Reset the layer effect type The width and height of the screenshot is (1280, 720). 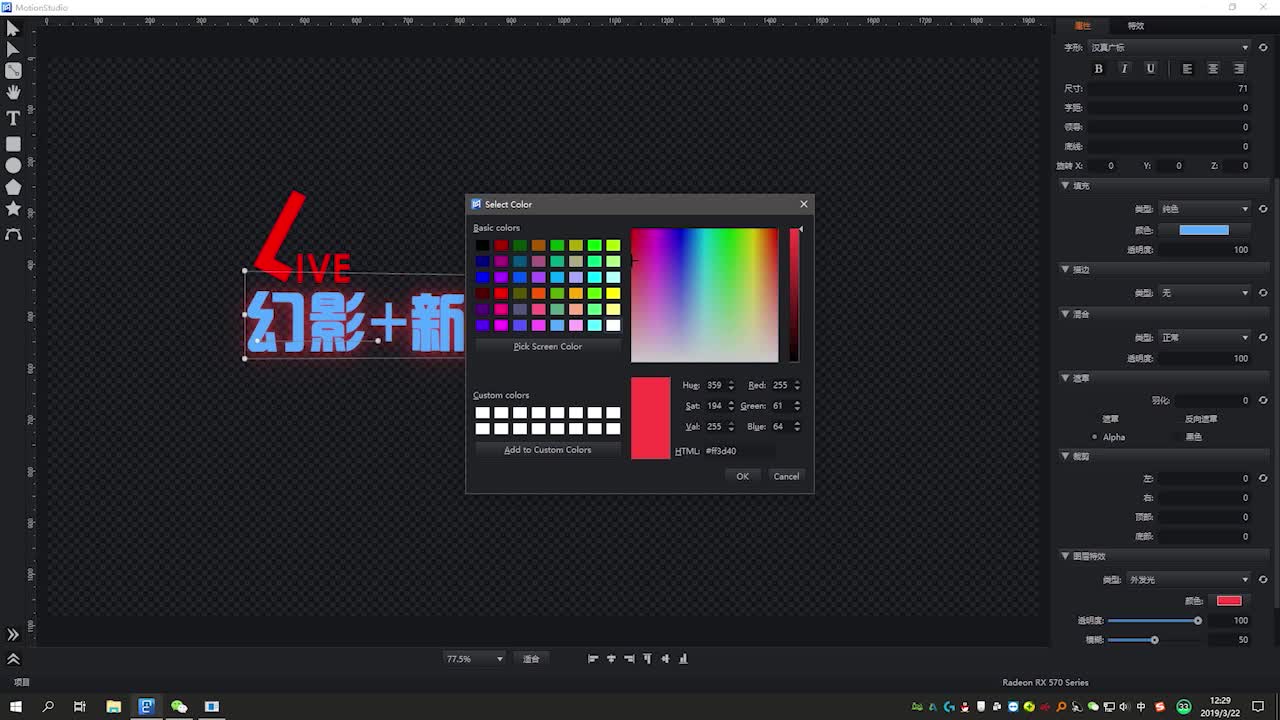click(1263, 579)
